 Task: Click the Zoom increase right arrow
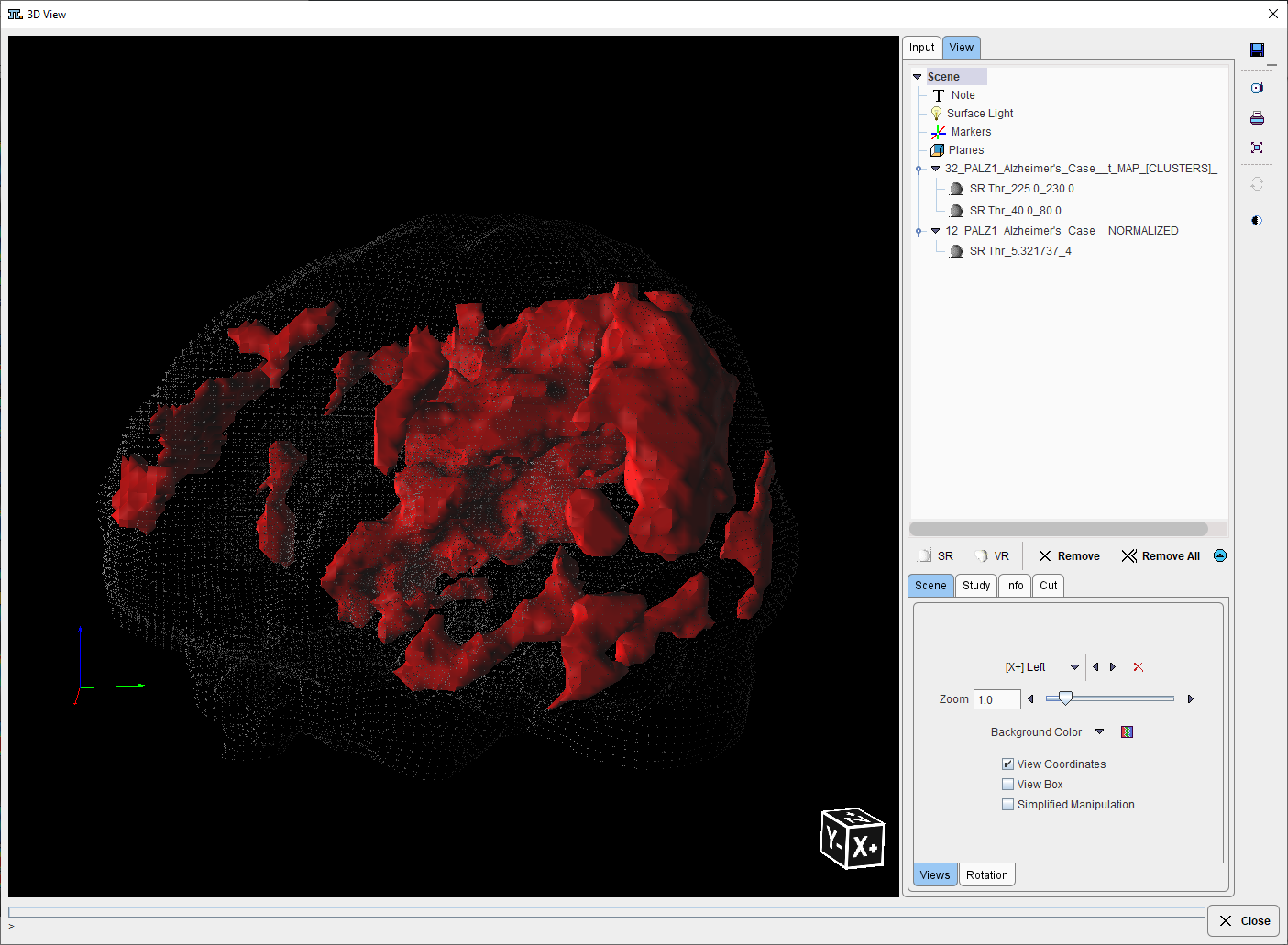click(1191, 699)
